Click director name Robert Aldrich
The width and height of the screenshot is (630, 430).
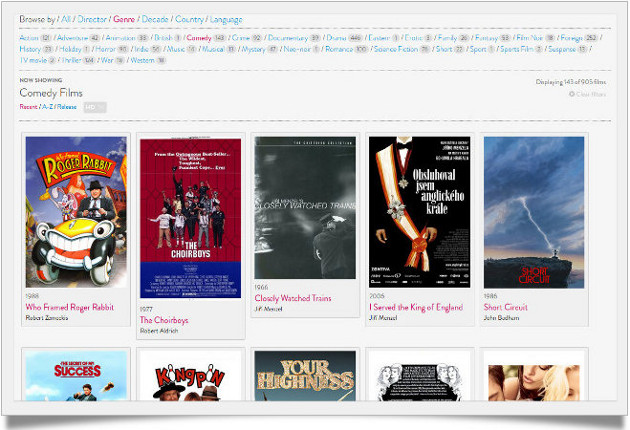[159, 331]
